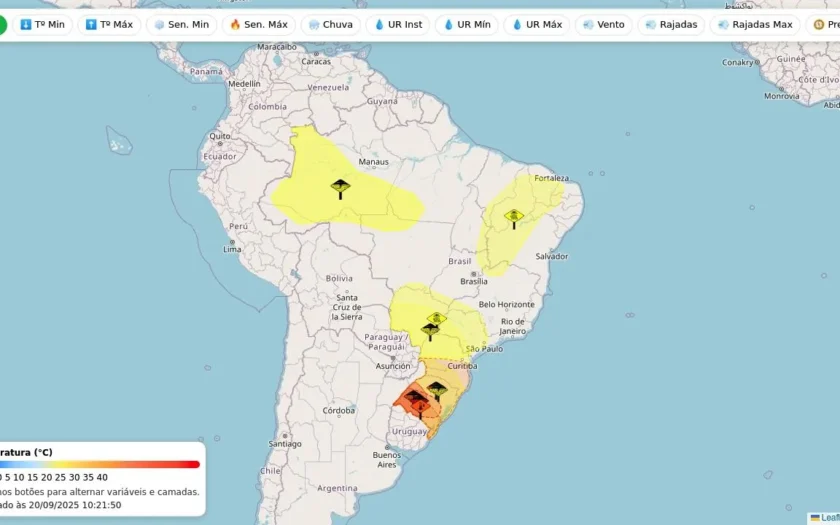840x525 pixels.
Task: Switch to UR Máx humidity layer
Action: [x=537, y=25]
